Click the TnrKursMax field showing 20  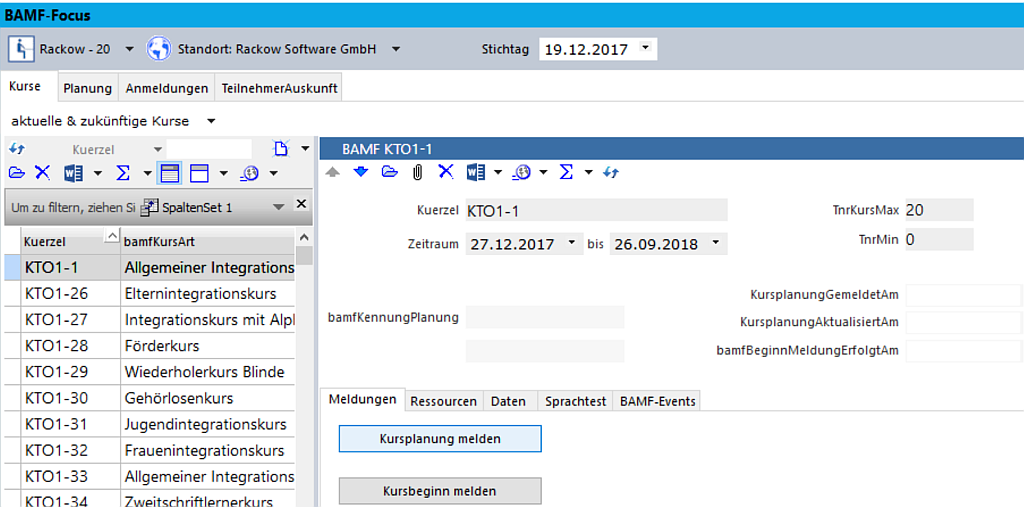(x=939, y=210)
